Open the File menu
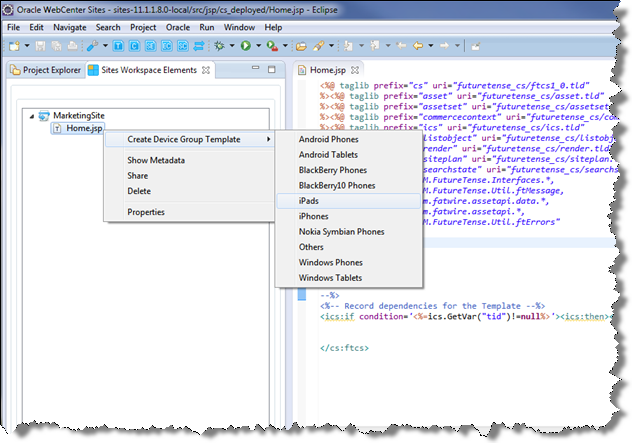 [x=13, y=27]
